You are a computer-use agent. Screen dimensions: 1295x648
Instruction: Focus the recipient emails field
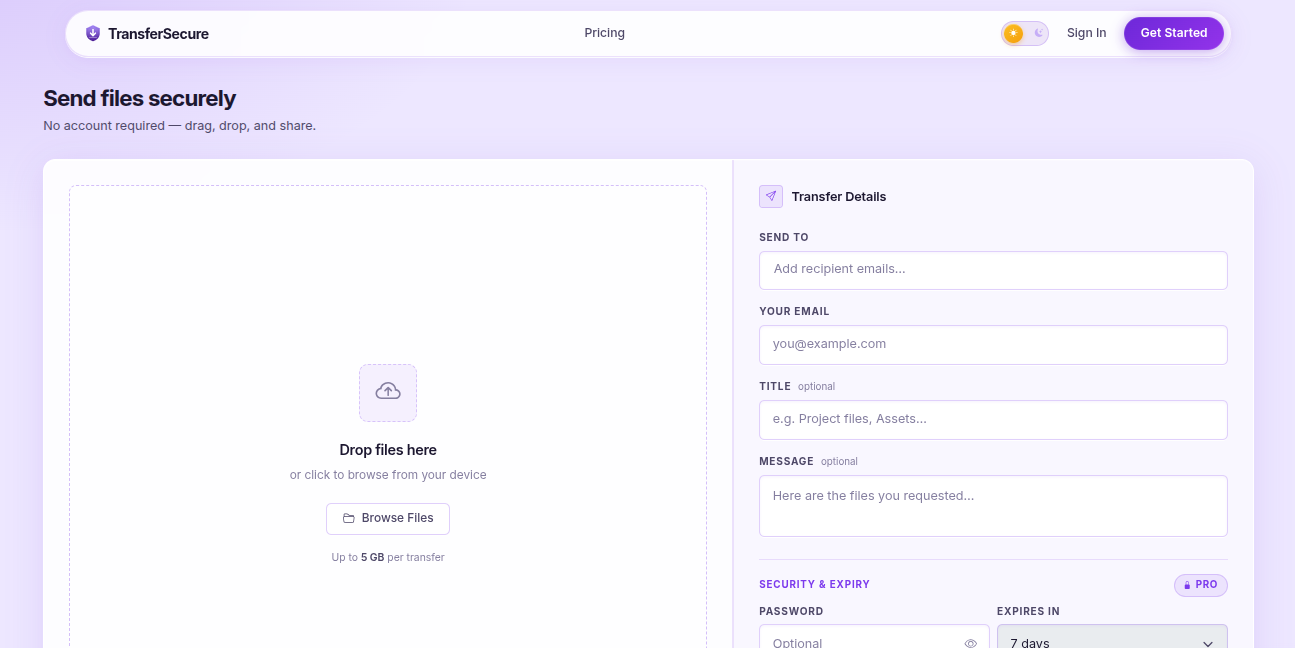click(x=993, y=270)
